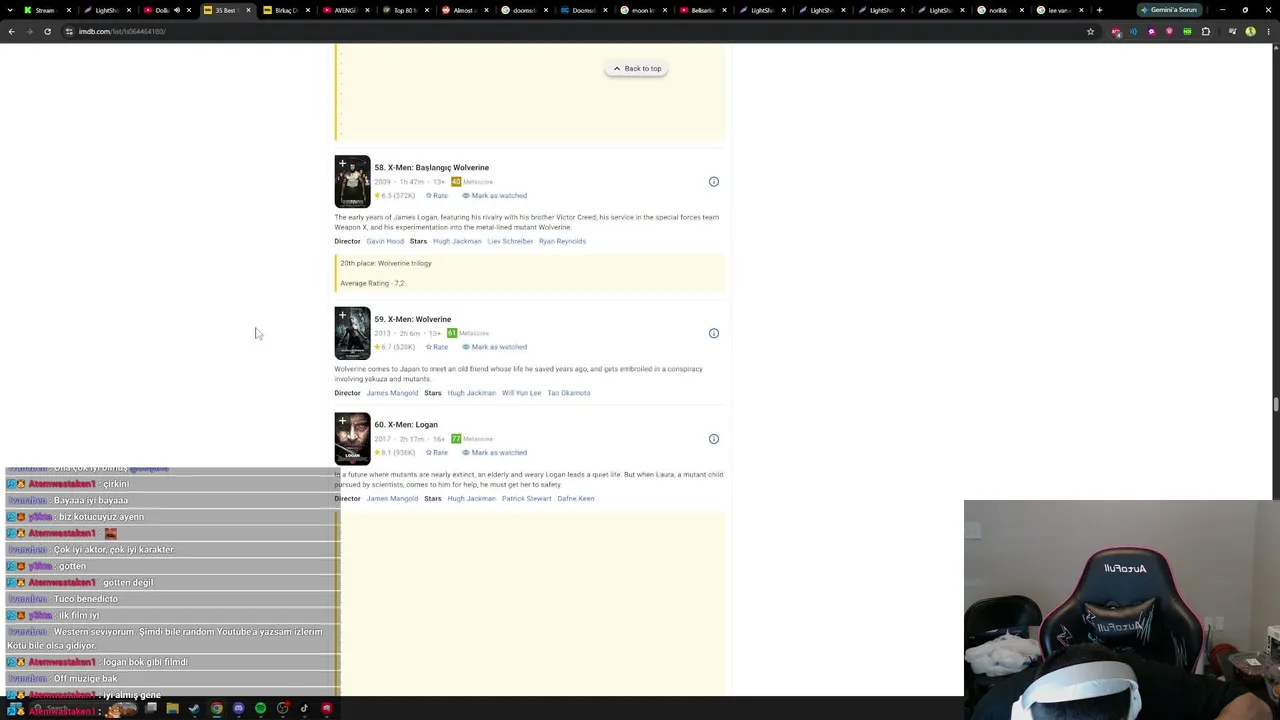Open Ryan Reynolds' actor page

tap(562, 241)
